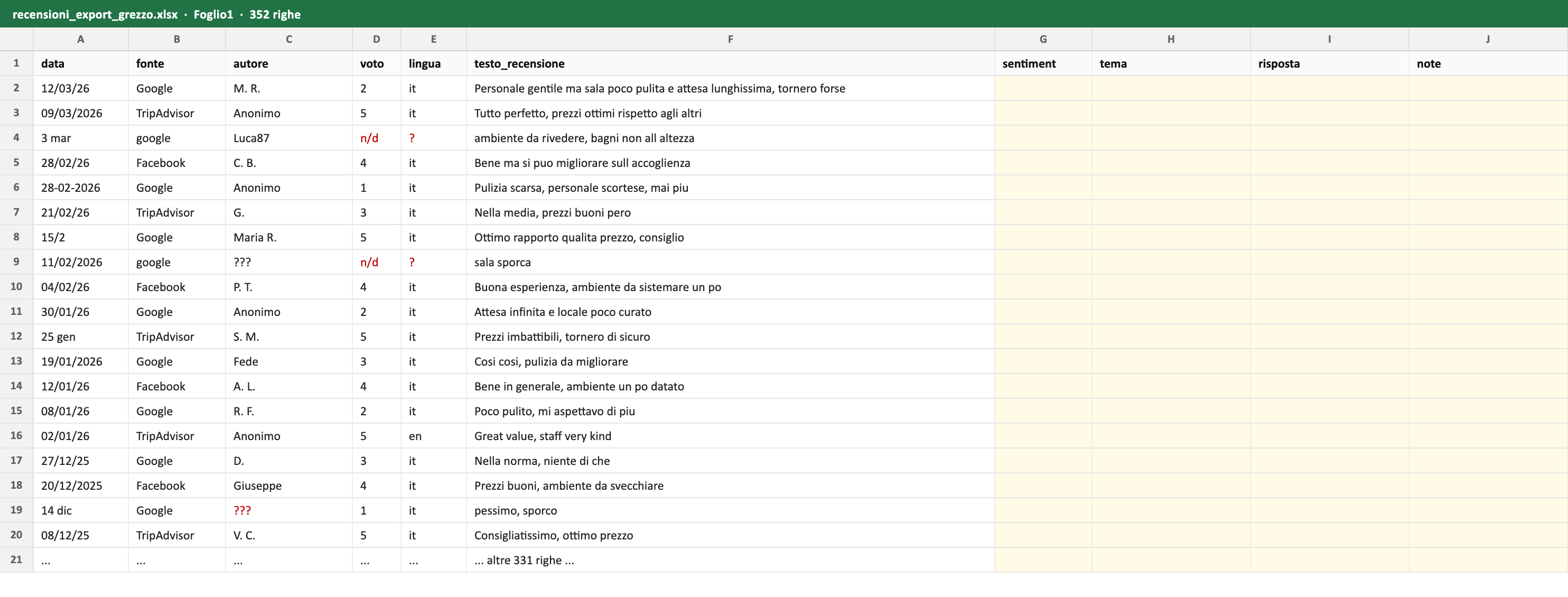Select date cell '3 mar'

[80, 138]
